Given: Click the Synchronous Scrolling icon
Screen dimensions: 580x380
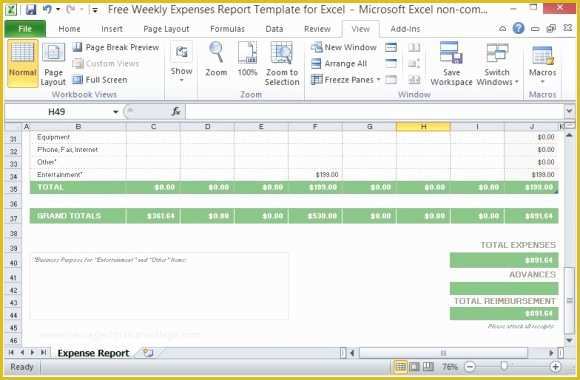Looking at the screenshot, I should pos(414,64).
